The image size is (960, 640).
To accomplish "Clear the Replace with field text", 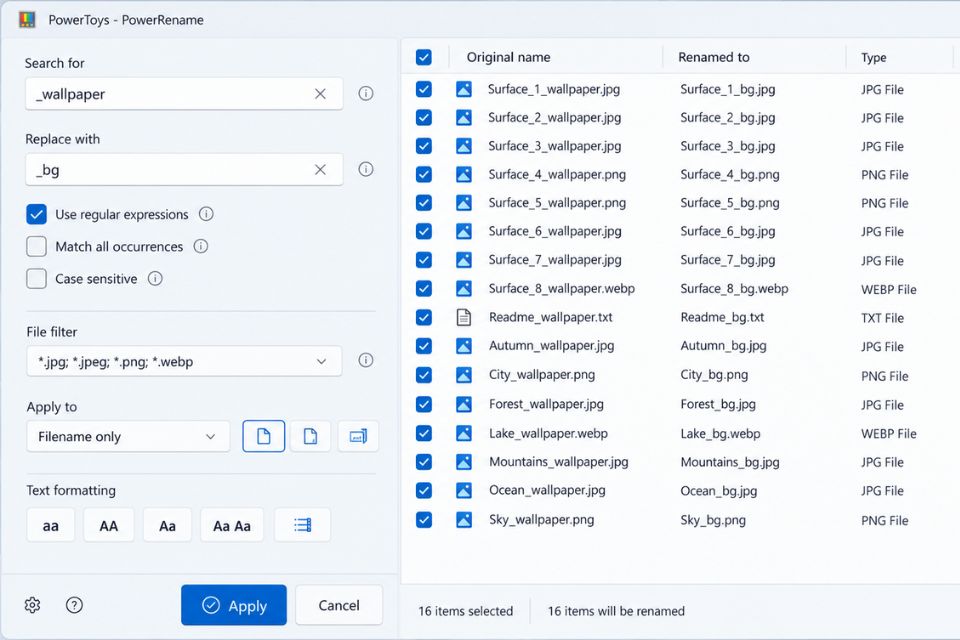I will pyautogui.click(x=320, y=170).
